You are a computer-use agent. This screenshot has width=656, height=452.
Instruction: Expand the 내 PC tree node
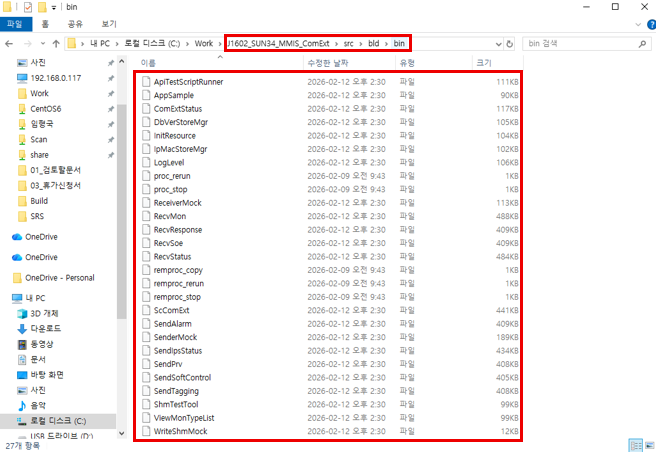[5, 298]
